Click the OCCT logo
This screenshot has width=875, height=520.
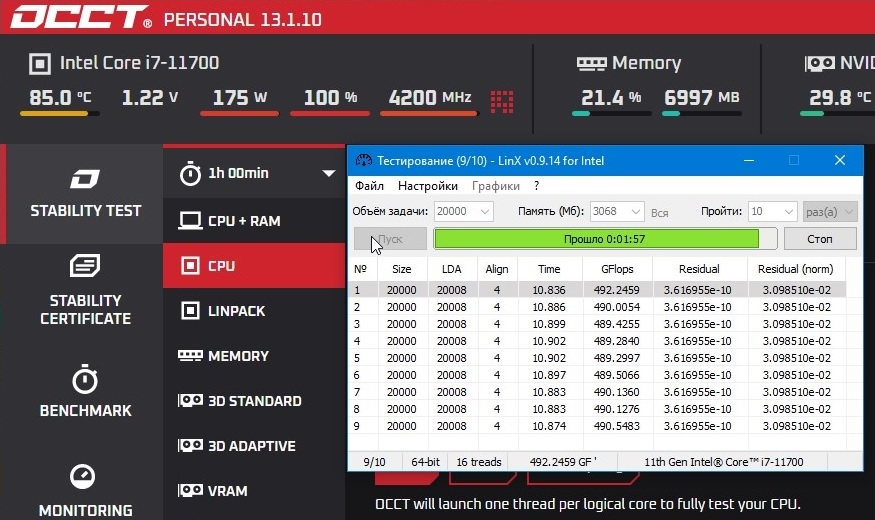click(x=81, y=17)
